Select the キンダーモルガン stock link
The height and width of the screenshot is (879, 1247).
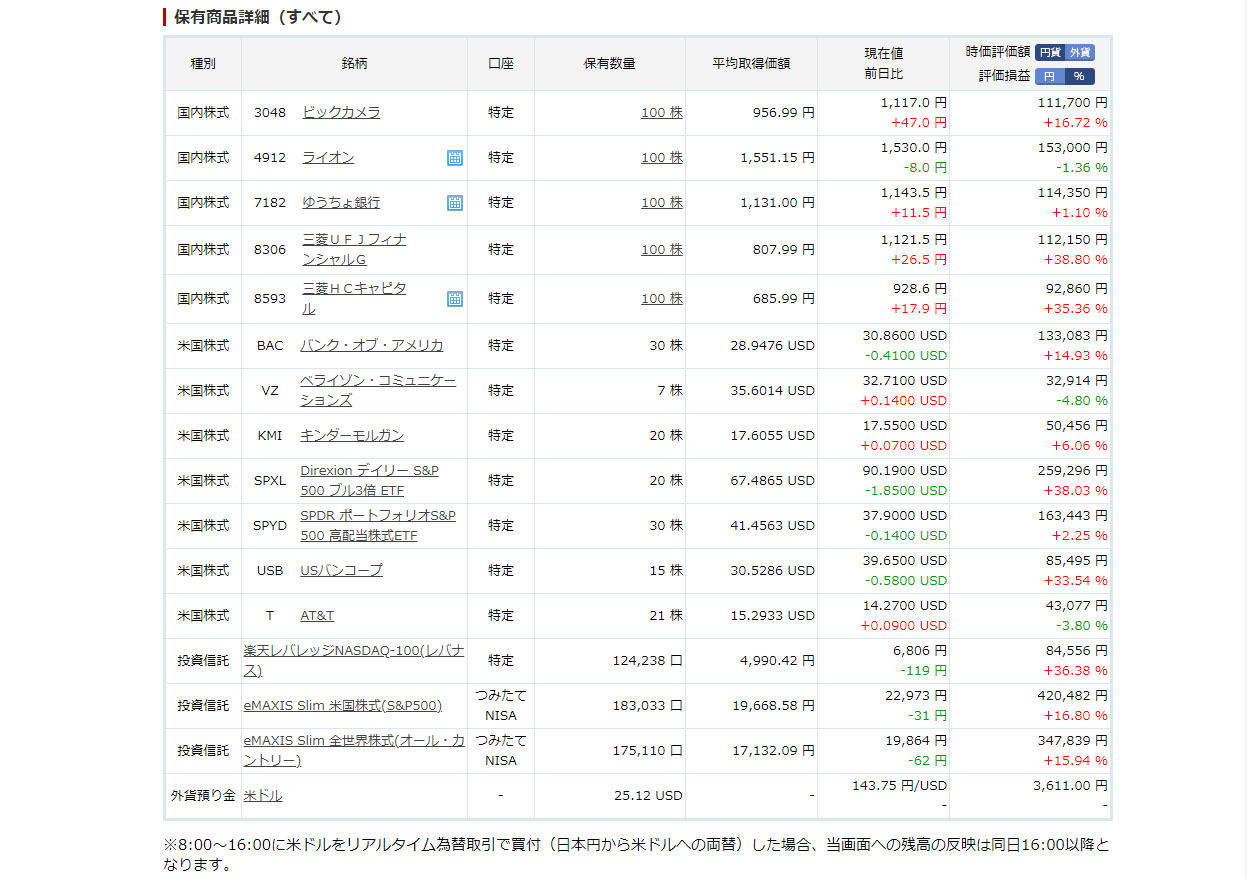[352, 435]
